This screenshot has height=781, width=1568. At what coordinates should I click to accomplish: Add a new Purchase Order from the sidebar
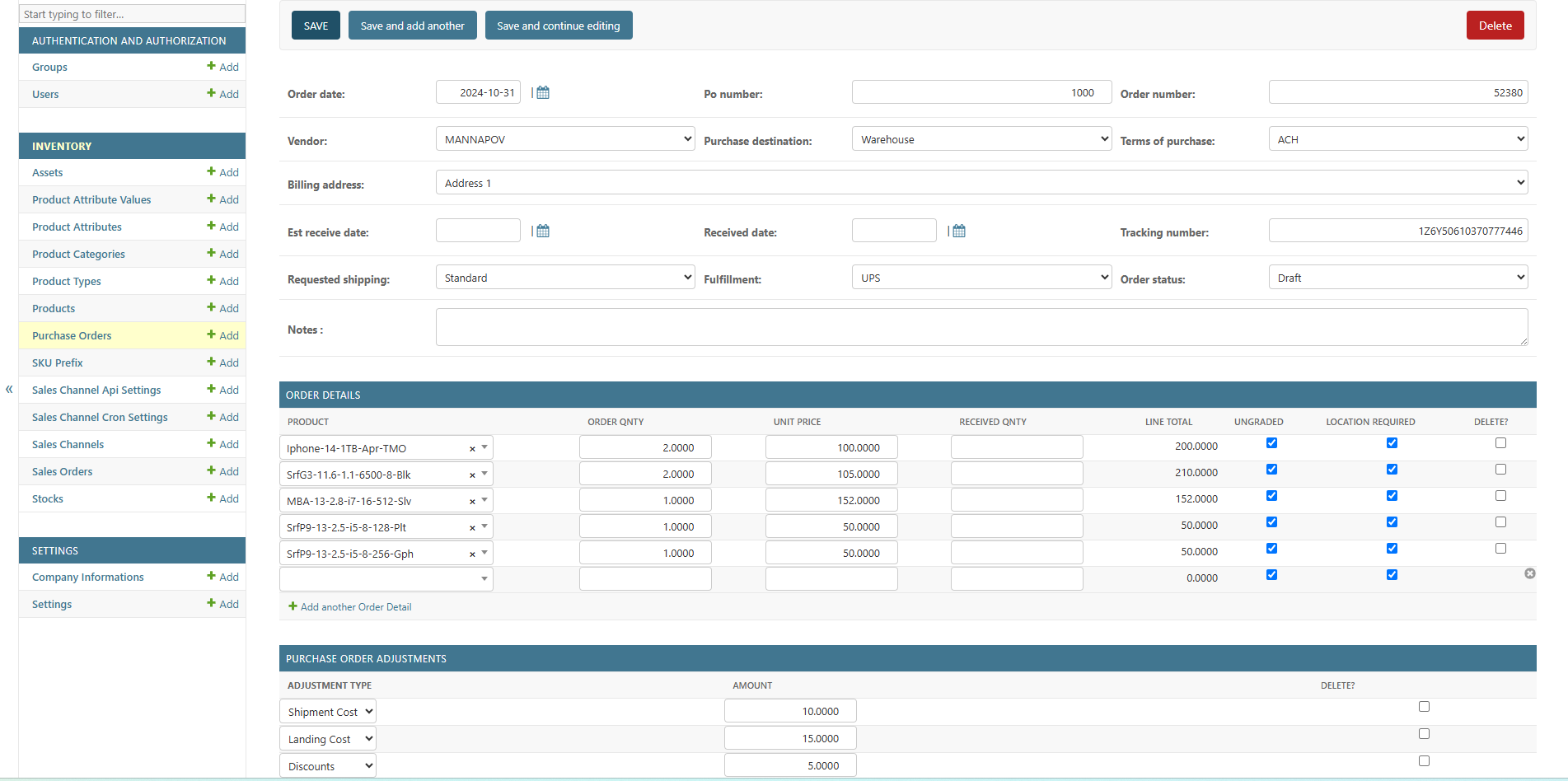pyautogui.click(x=222, y=335)
